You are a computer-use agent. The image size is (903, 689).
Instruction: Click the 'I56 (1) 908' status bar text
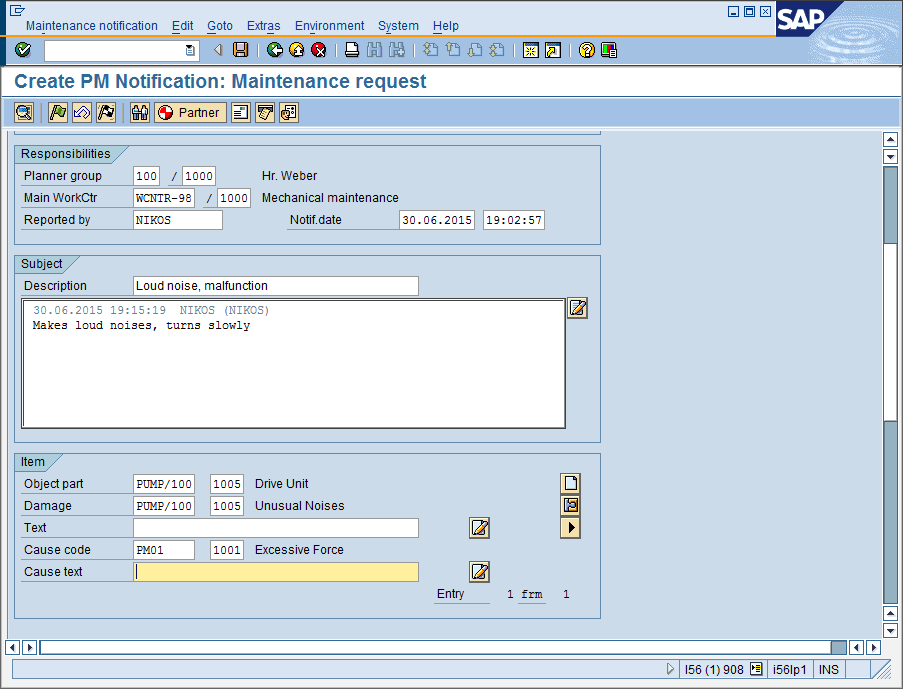(714, 669)
